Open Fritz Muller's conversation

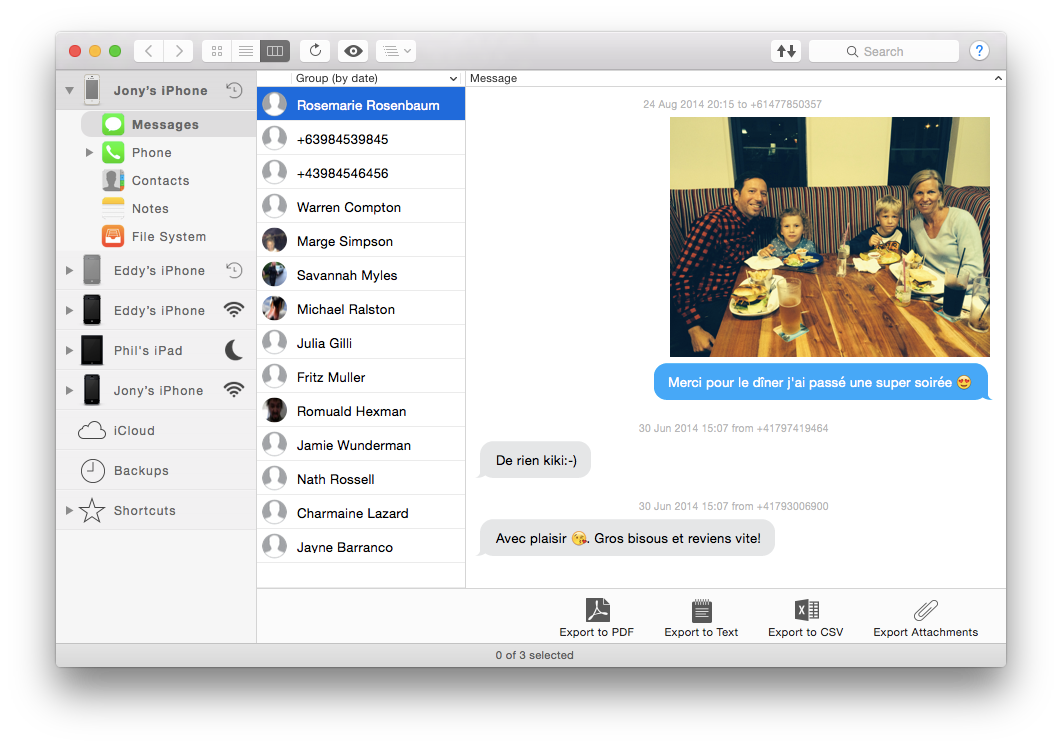(361, 377)
